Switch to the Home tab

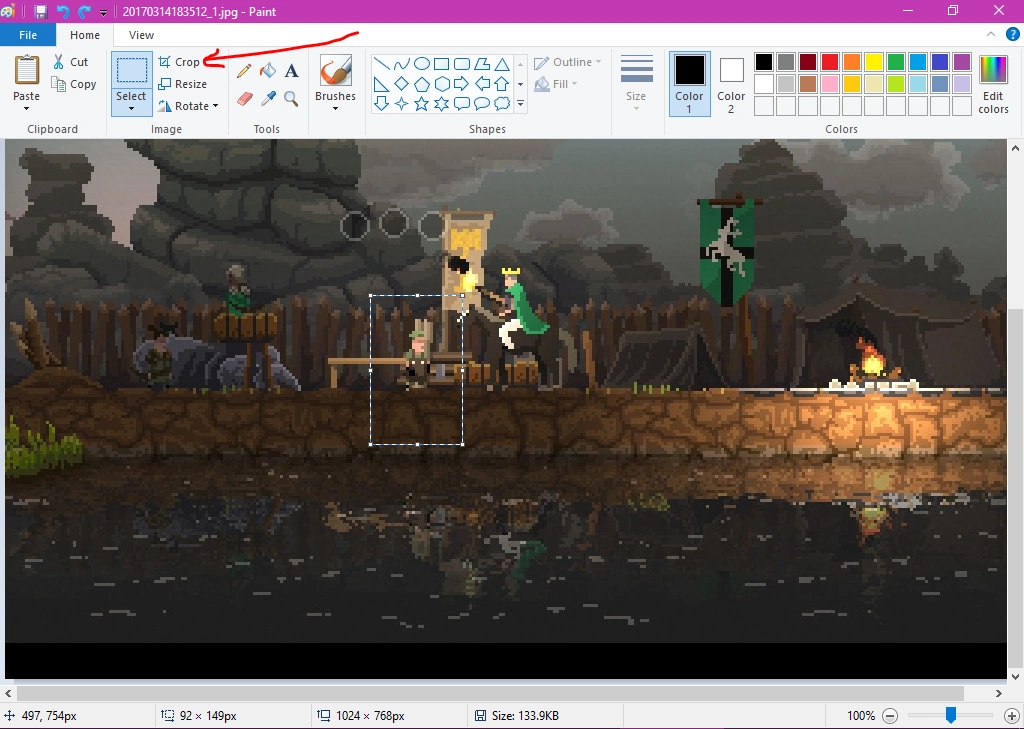85,35
